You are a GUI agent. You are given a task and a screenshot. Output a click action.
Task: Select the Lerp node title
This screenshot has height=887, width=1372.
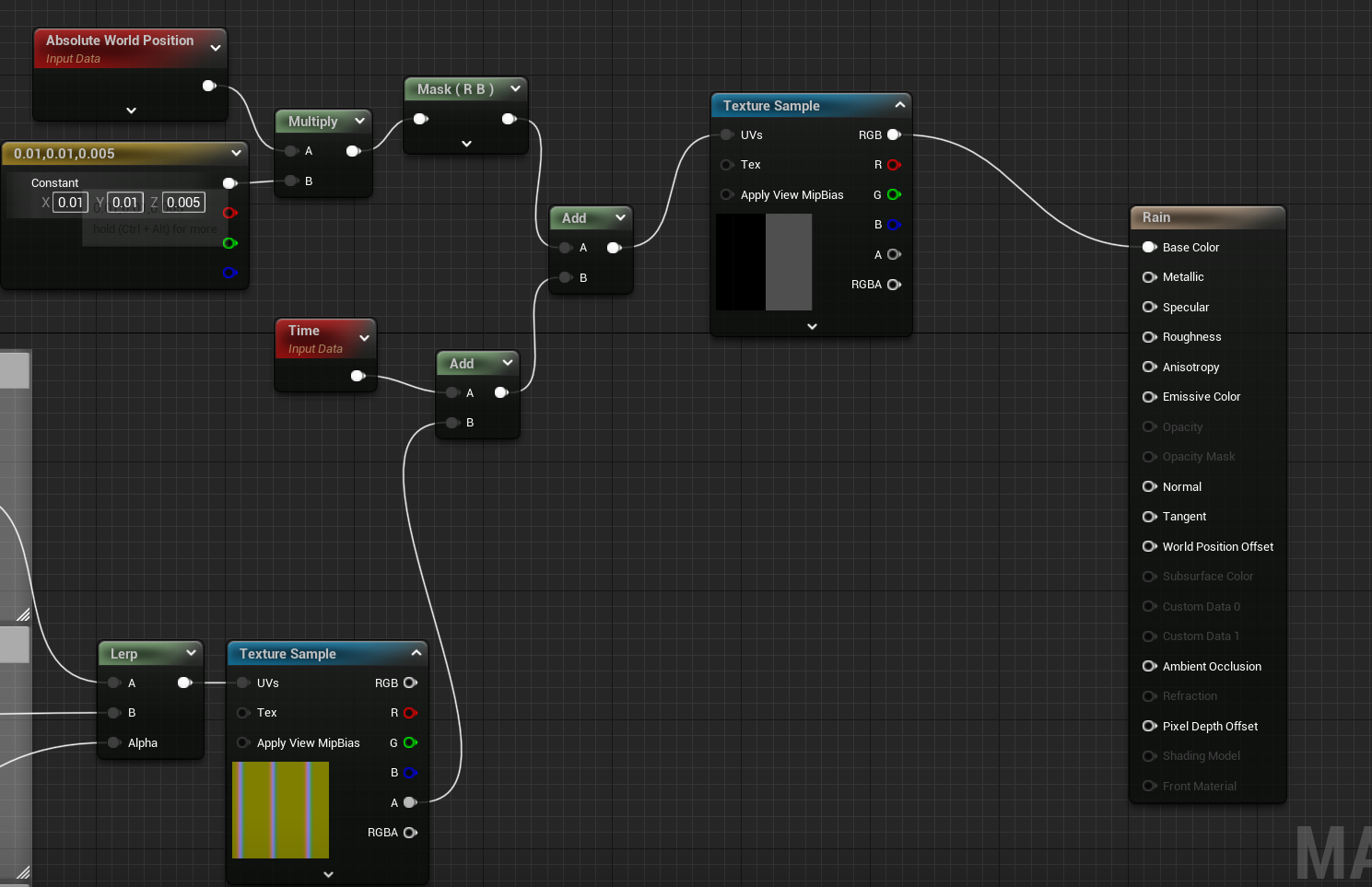point(123,654)
